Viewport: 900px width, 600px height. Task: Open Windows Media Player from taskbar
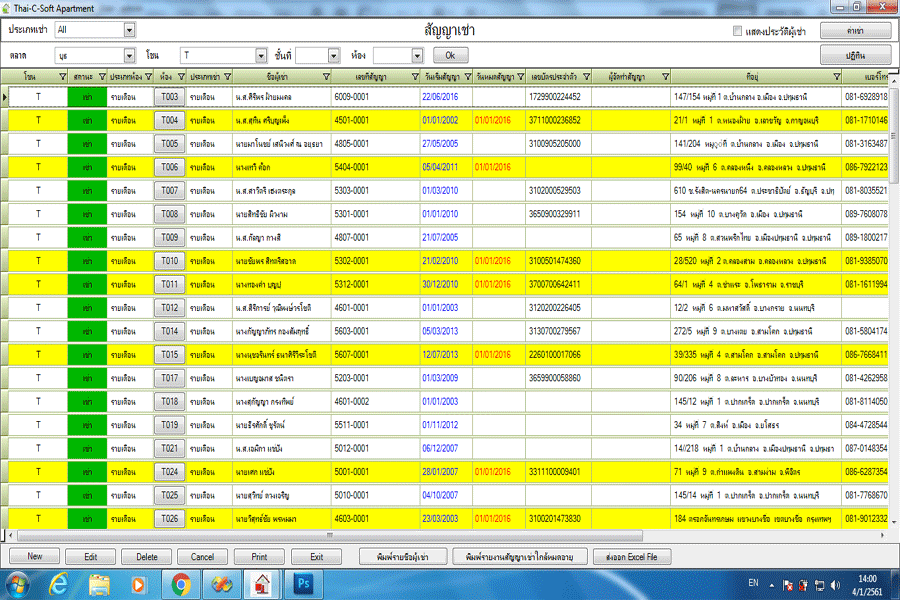(x=140, y=583)
